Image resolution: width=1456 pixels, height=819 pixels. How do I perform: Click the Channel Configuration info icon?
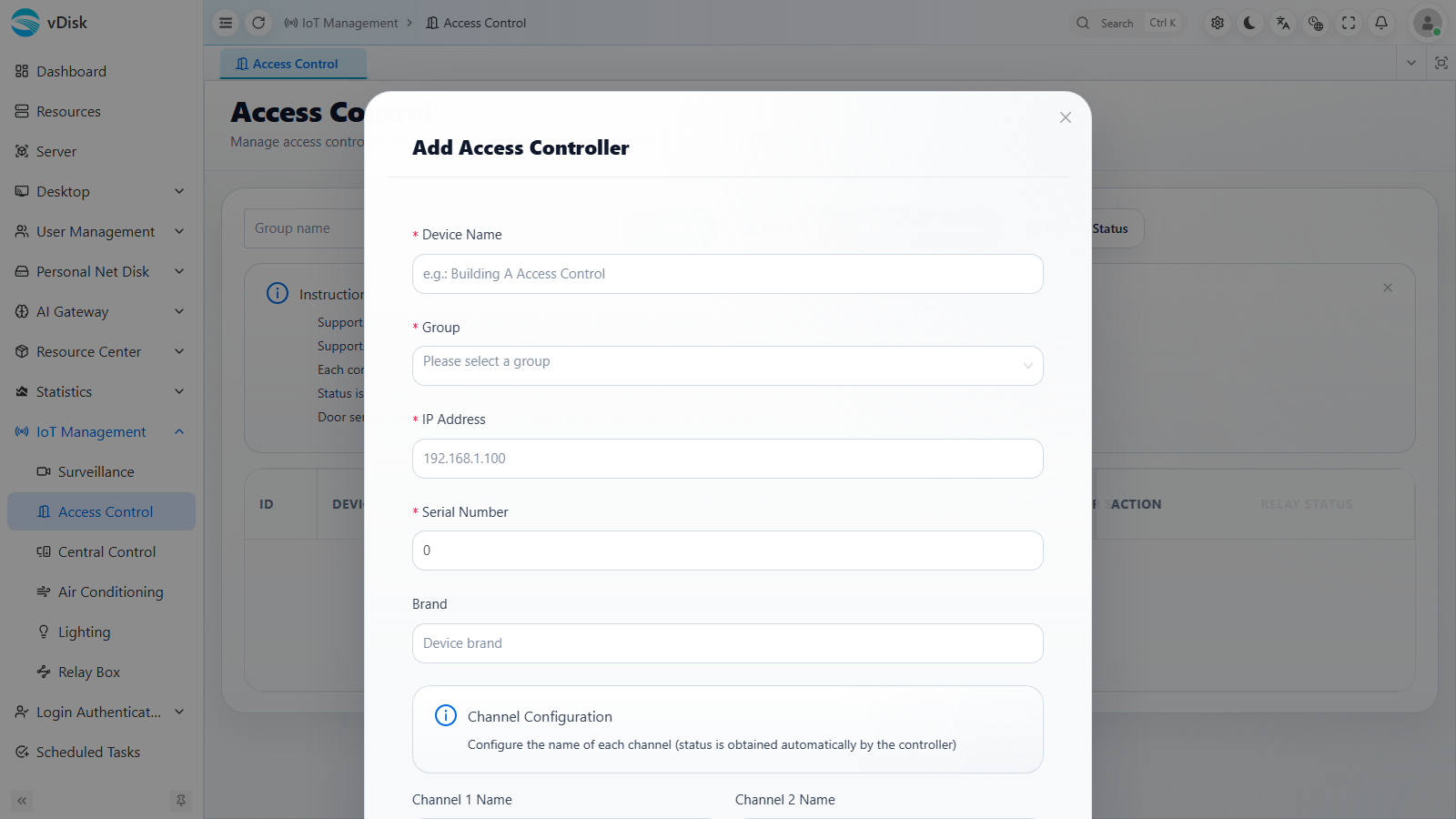446,715
